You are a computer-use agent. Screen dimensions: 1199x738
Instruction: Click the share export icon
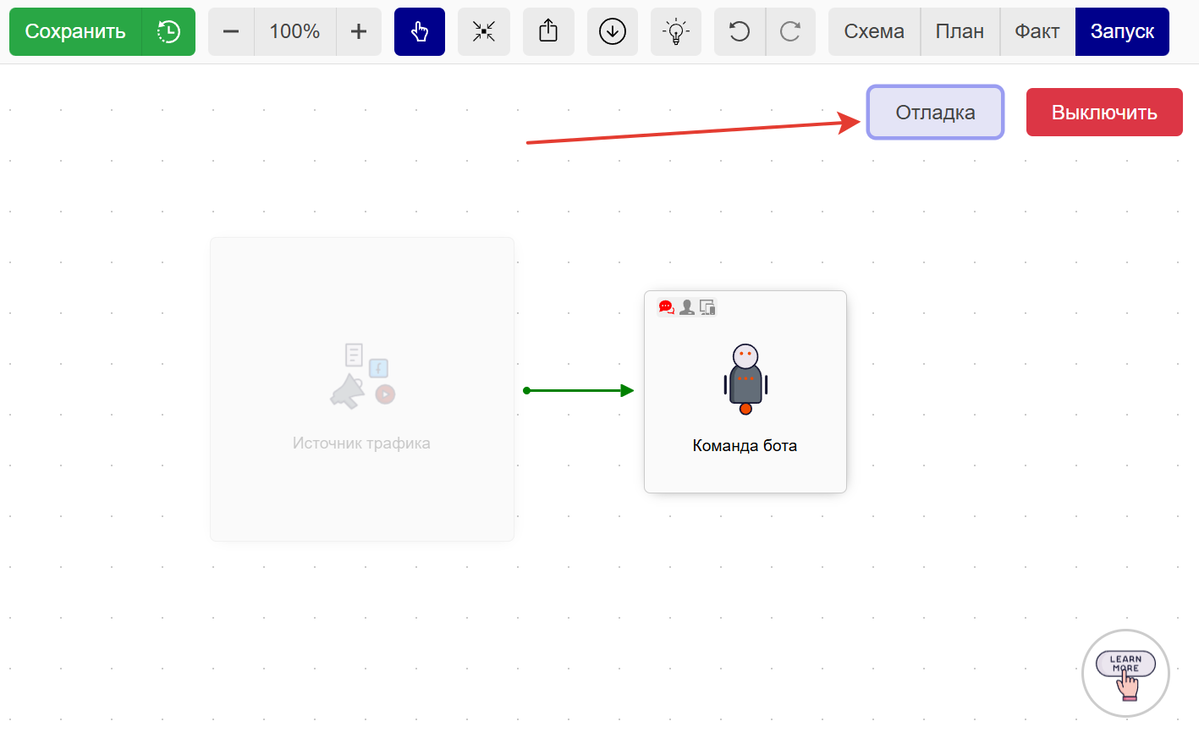(x=548, y=31)
